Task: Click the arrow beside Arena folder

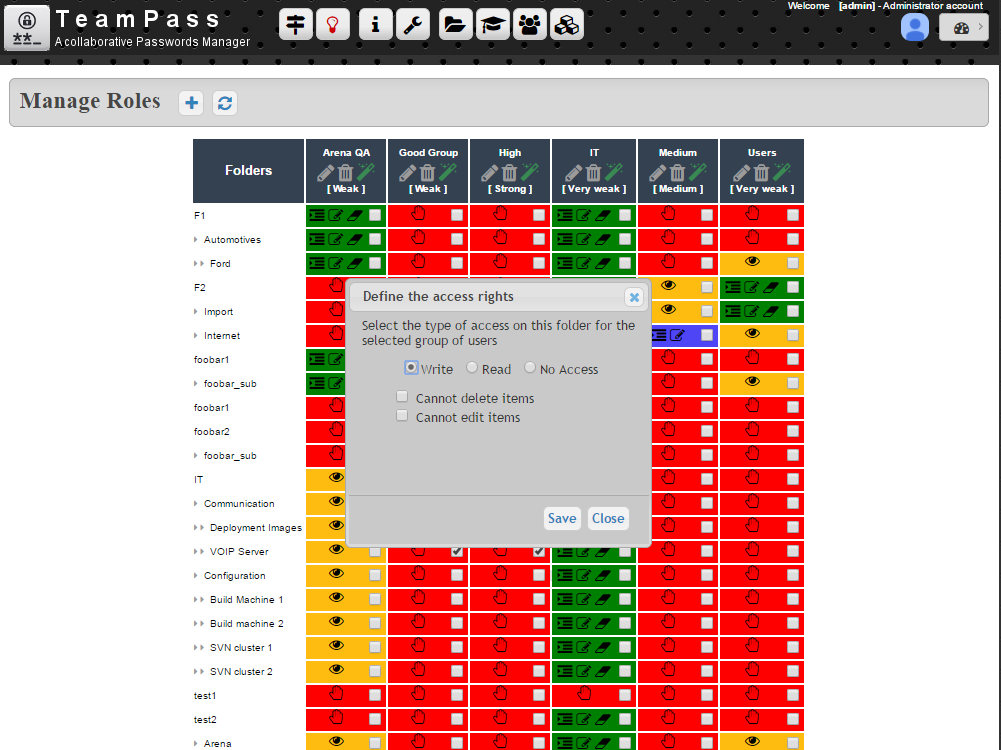Action: click(x=196, y=744)
